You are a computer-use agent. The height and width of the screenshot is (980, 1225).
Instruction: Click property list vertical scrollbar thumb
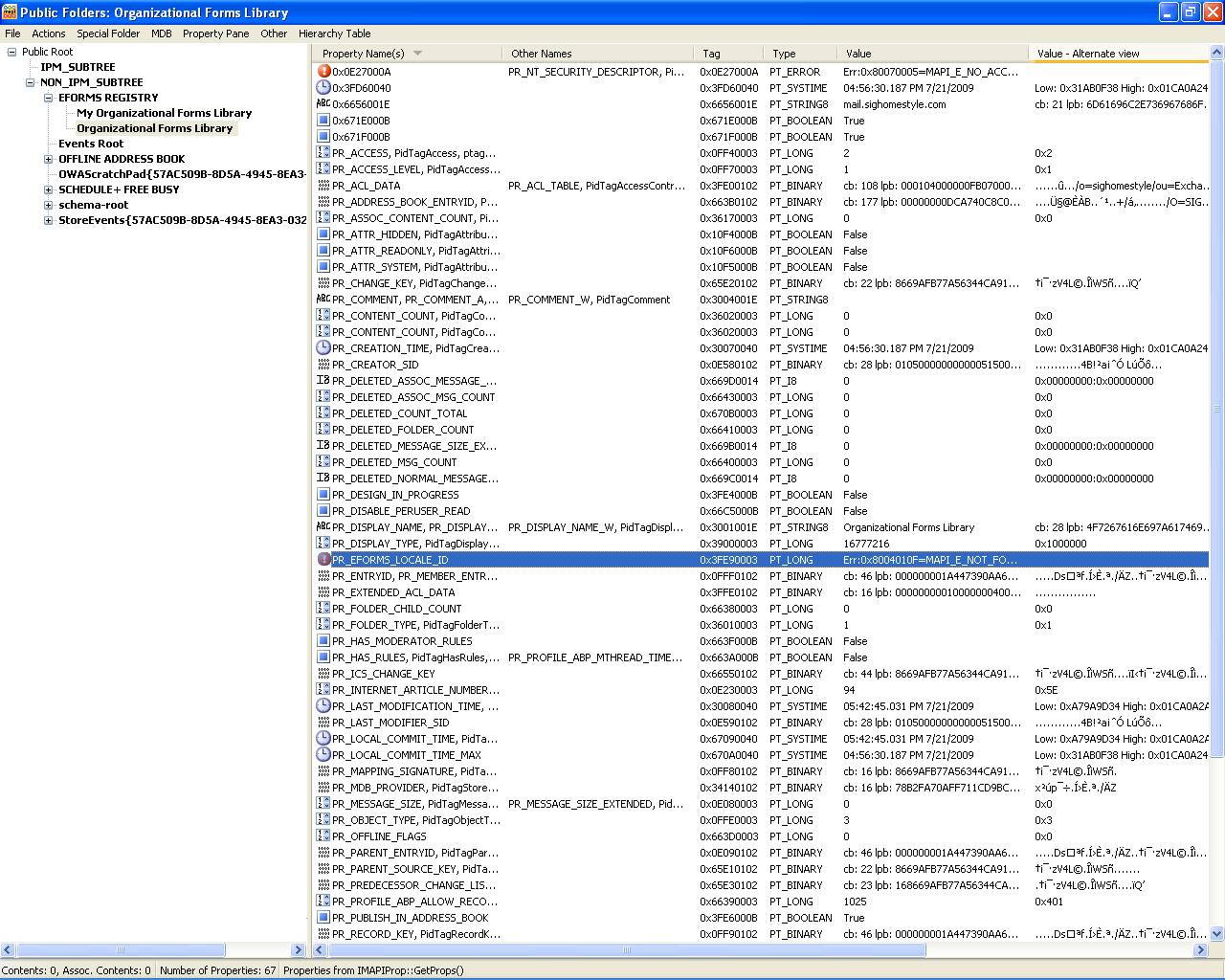(x=1217, y=407)
